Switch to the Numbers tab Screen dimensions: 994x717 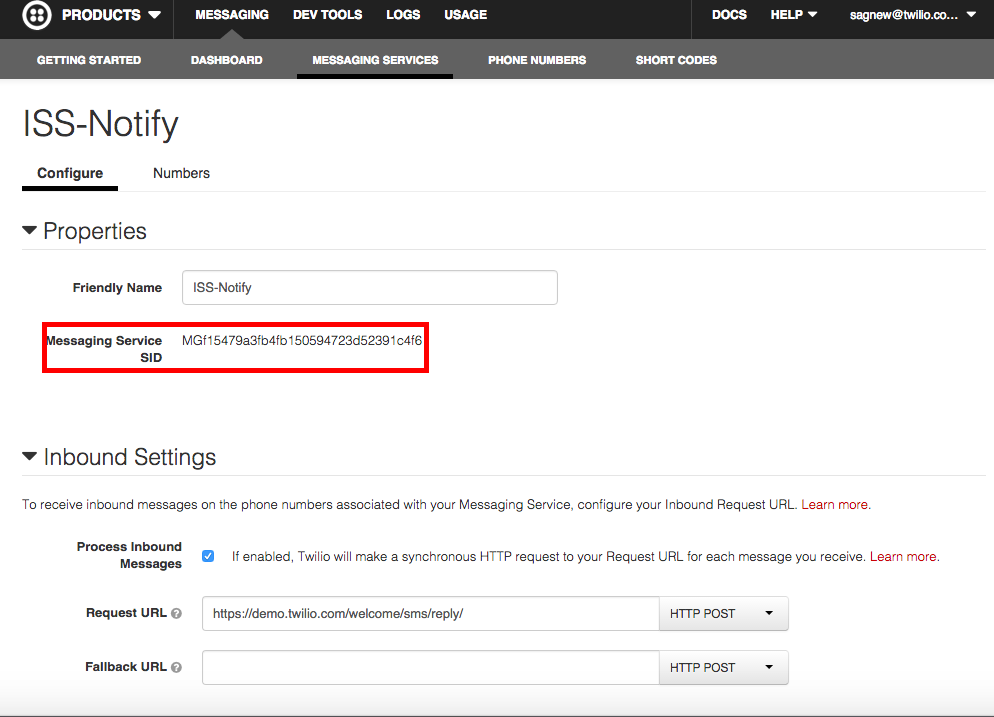(x=181, y=173)
